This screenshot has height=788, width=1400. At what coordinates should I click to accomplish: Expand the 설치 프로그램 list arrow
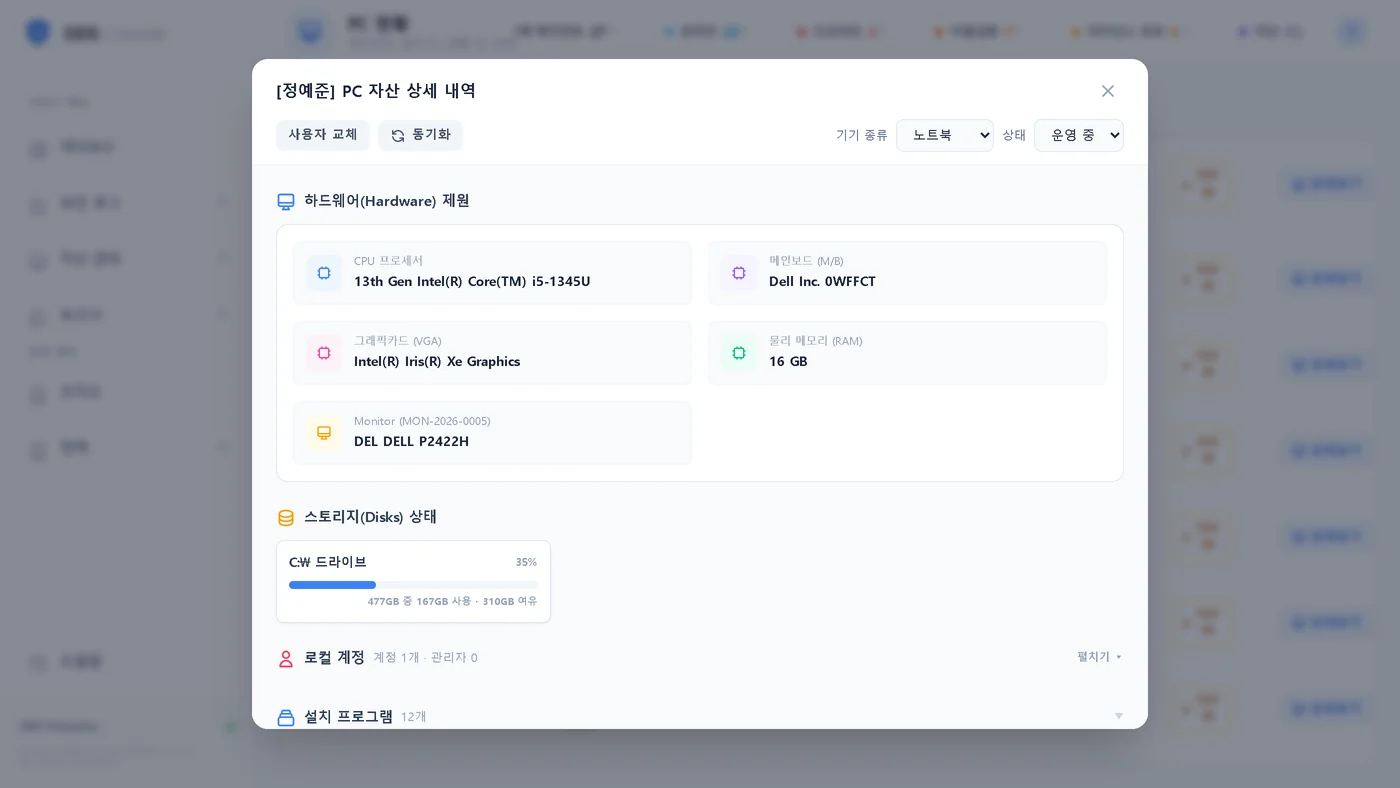click(x=1119, y=716)
